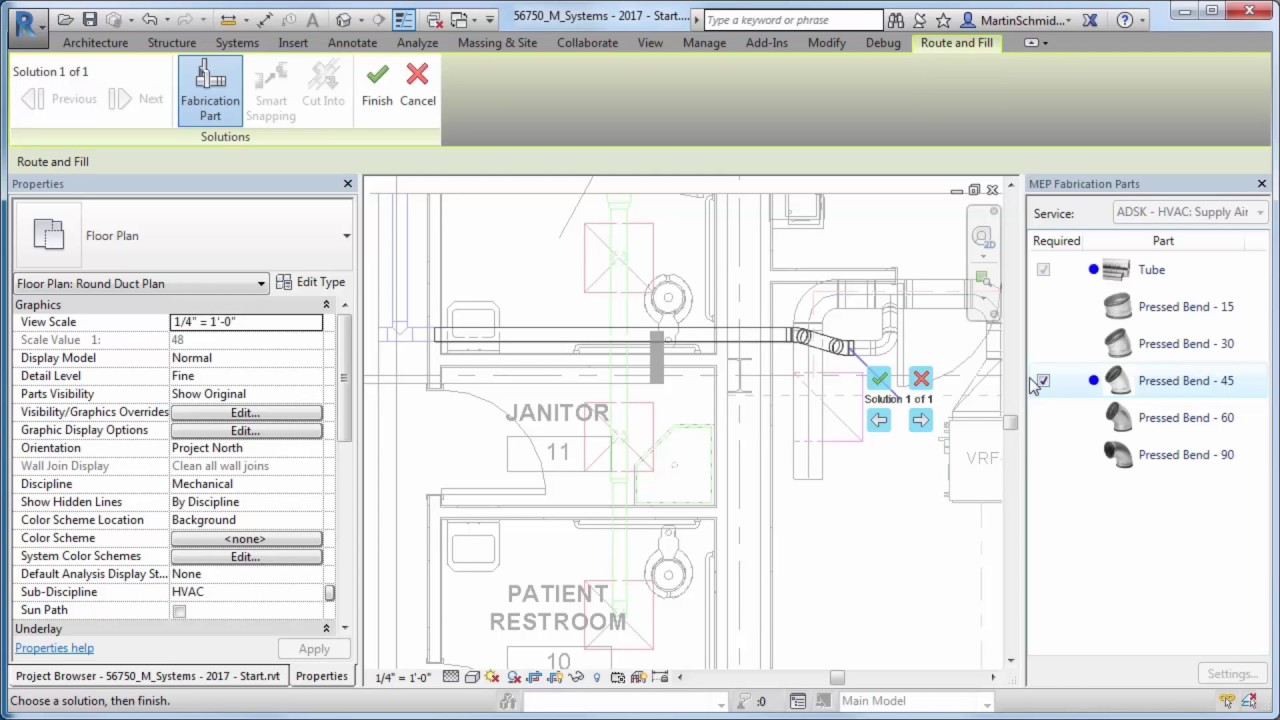This screenshot has width=1280, height=720.
Task: Open the Help dropdown arrow beside the question mark
Action: click(1143, 20)
